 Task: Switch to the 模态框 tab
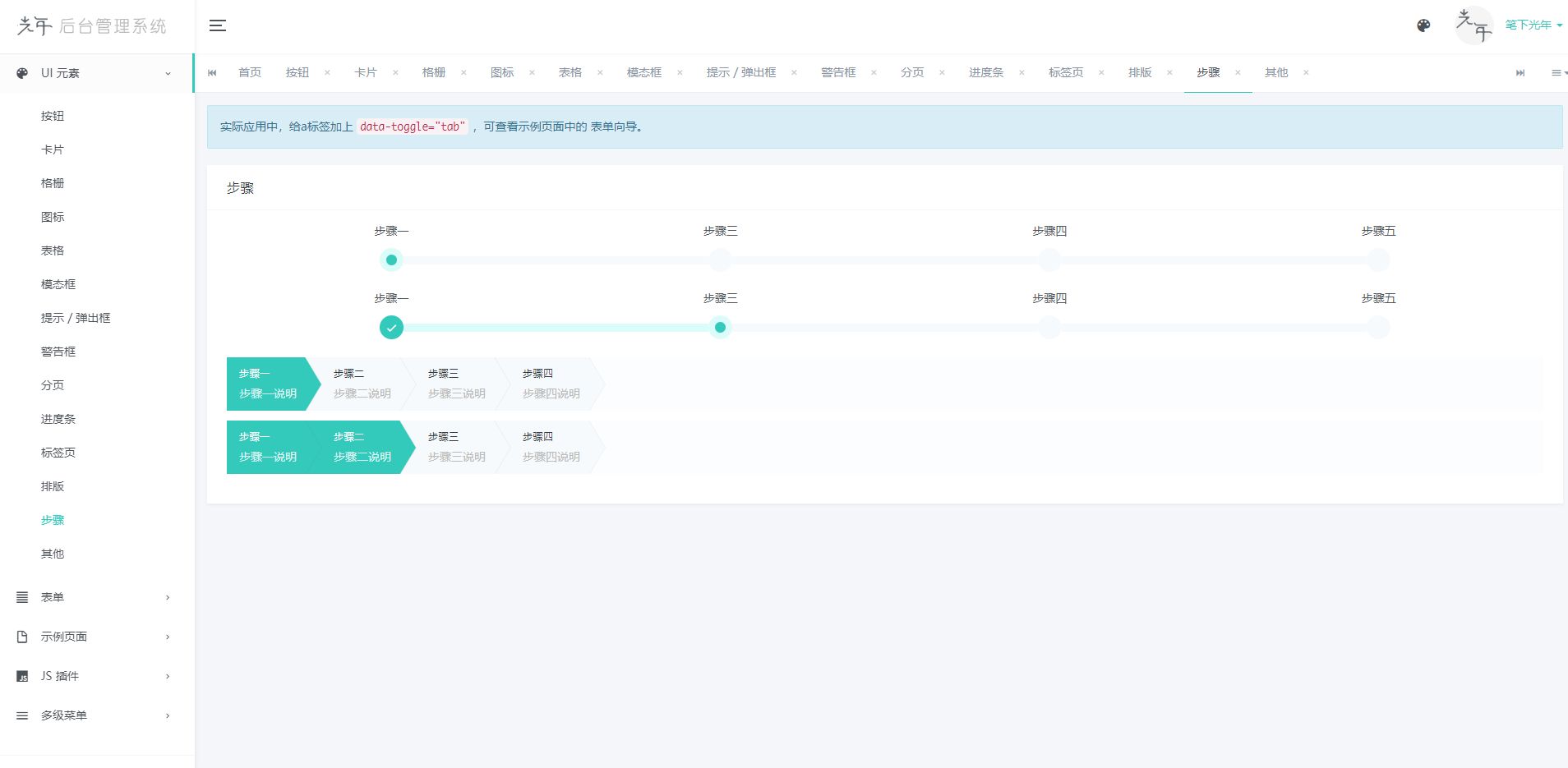[644, 72]
